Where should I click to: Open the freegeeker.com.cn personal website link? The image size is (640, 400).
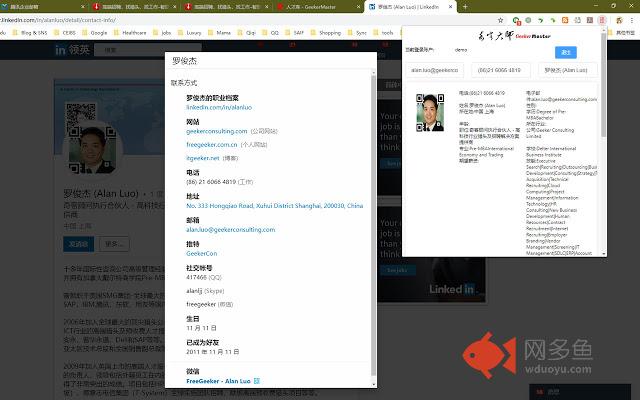[x=211, y=144]
